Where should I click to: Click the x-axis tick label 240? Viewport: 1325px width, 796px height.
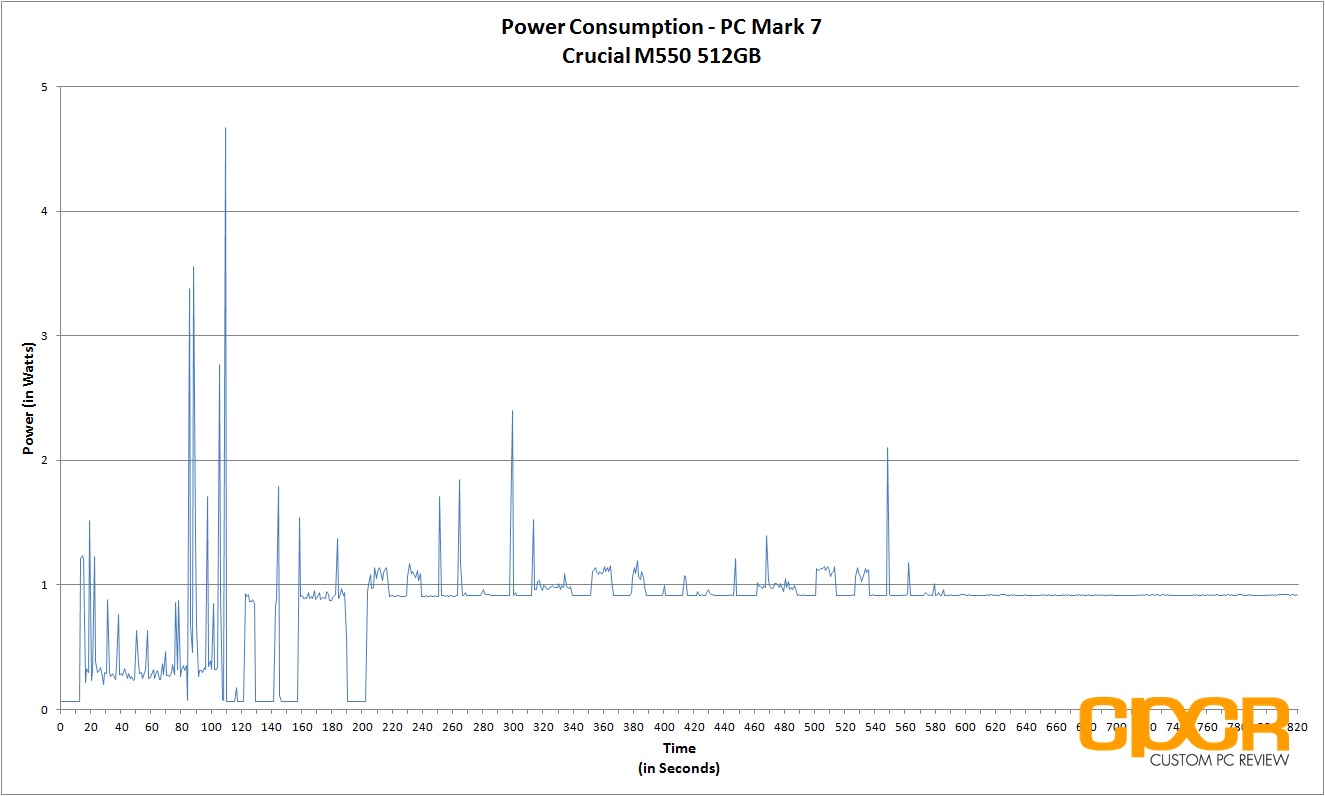[x=423, y=727]
